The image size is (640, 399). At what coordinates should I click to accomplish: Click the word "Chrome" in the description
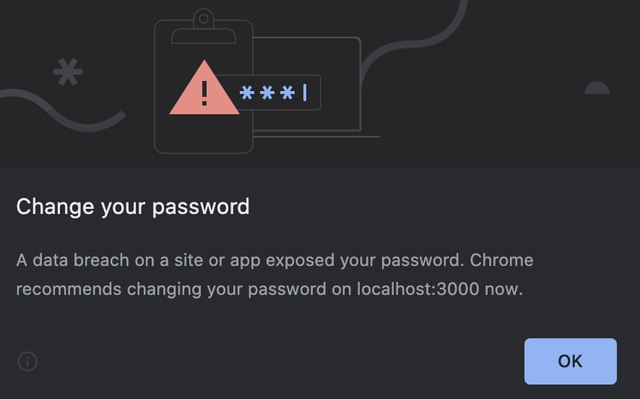point(502,260)
